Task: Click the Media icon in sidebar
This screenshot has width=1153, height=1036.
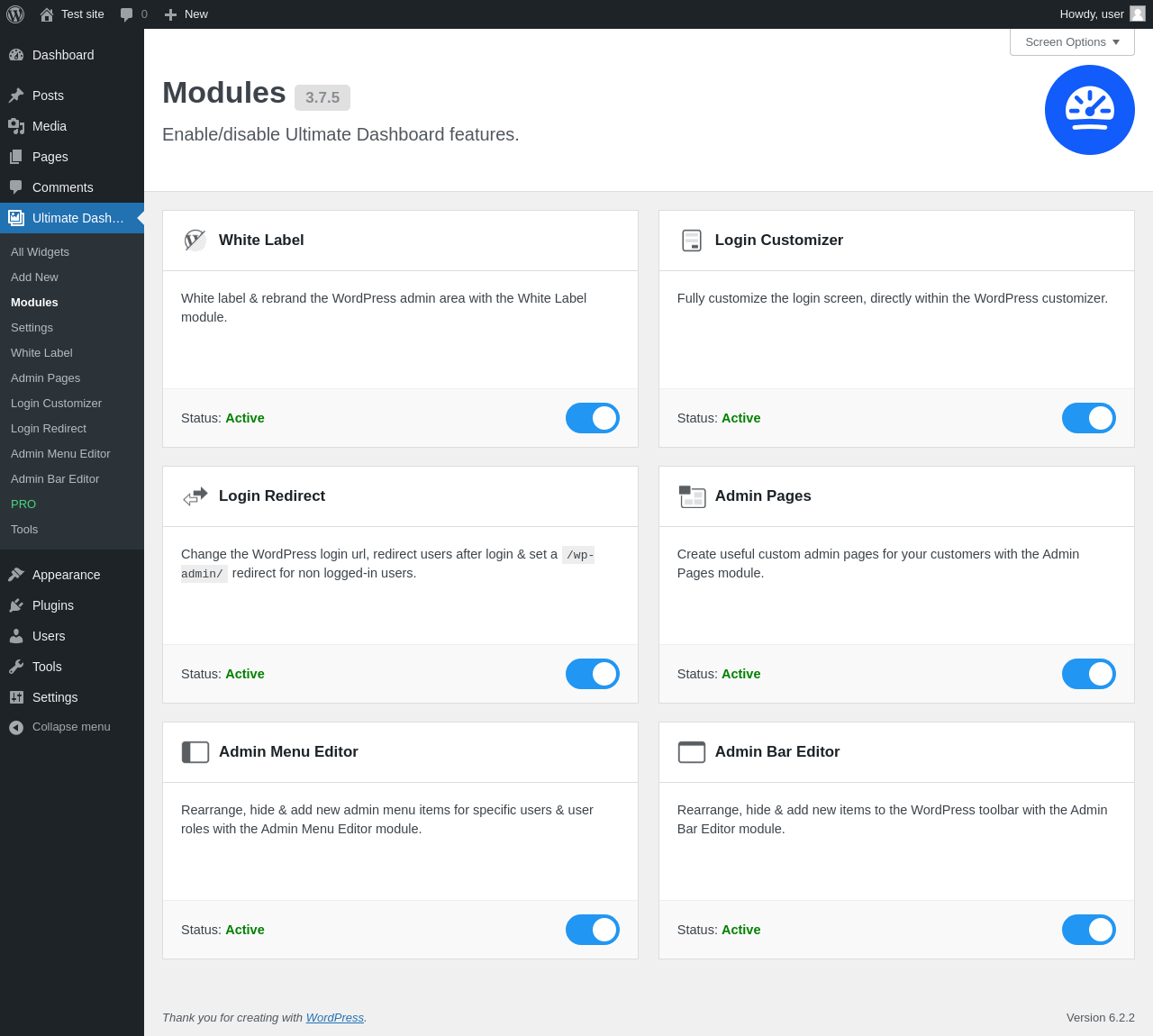Action: (x=16, y=126)
